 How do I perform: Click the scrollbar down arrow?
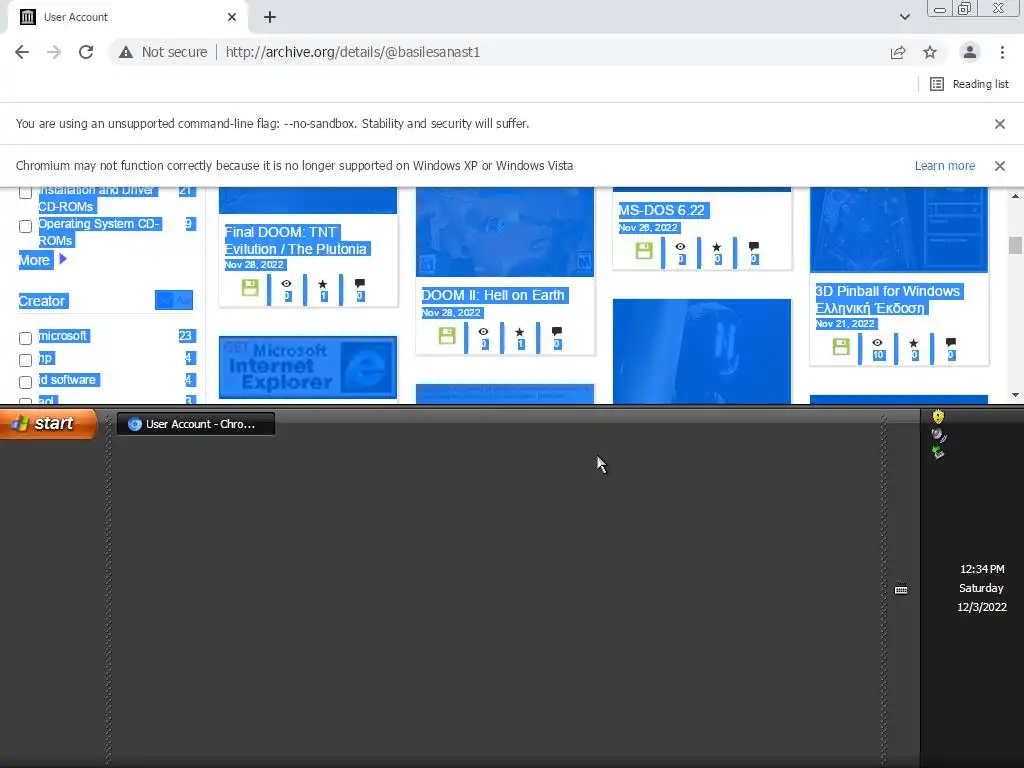coord(1015,395)
